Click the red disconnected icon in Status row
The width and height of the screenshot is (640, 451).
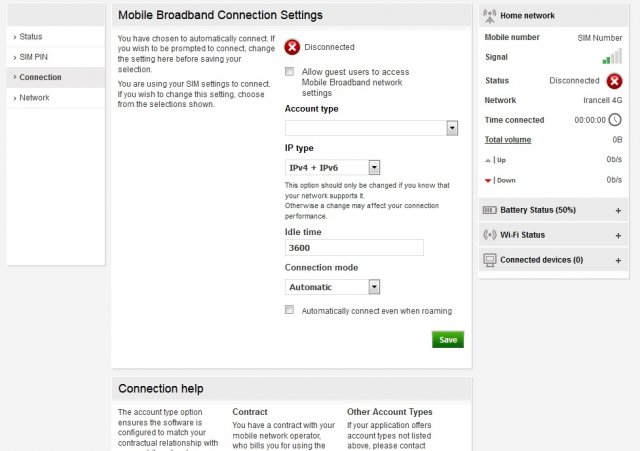(x=614, y=81)
